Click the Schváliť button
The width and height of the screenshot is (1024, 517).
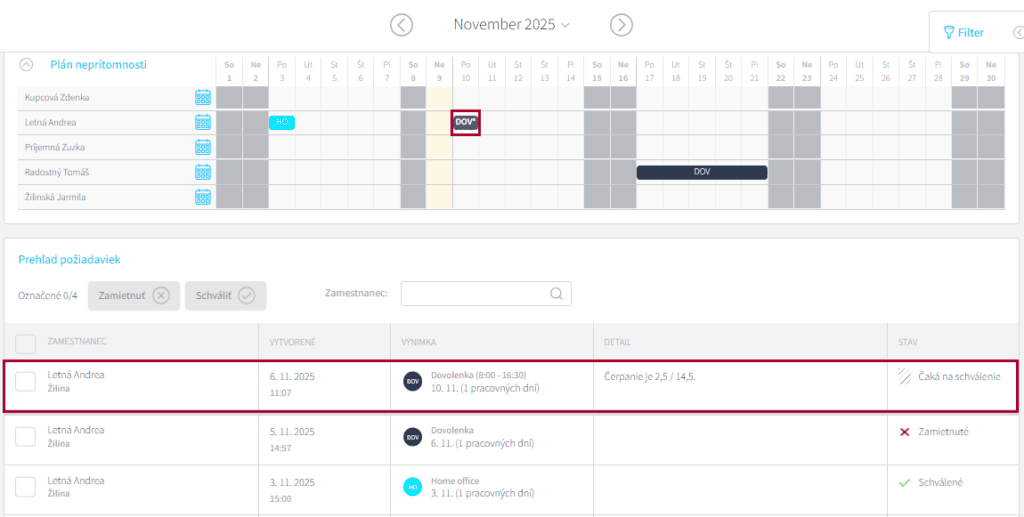(x=225, y=296)
